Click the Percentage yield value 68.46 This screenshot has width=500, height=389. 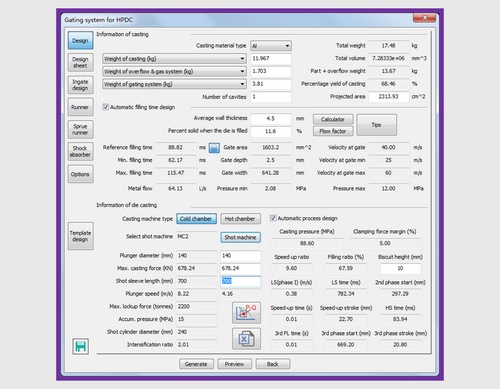pyautogui.click(x=389, y=84)
